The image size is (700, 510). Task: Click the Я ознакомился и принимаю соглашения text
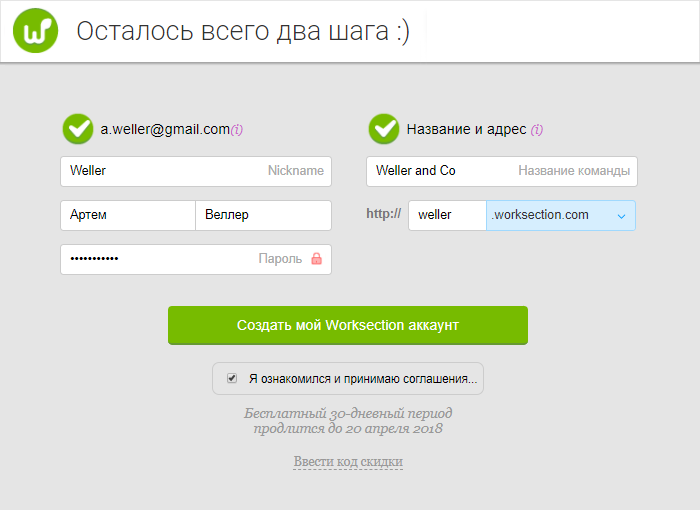[363, 379]
